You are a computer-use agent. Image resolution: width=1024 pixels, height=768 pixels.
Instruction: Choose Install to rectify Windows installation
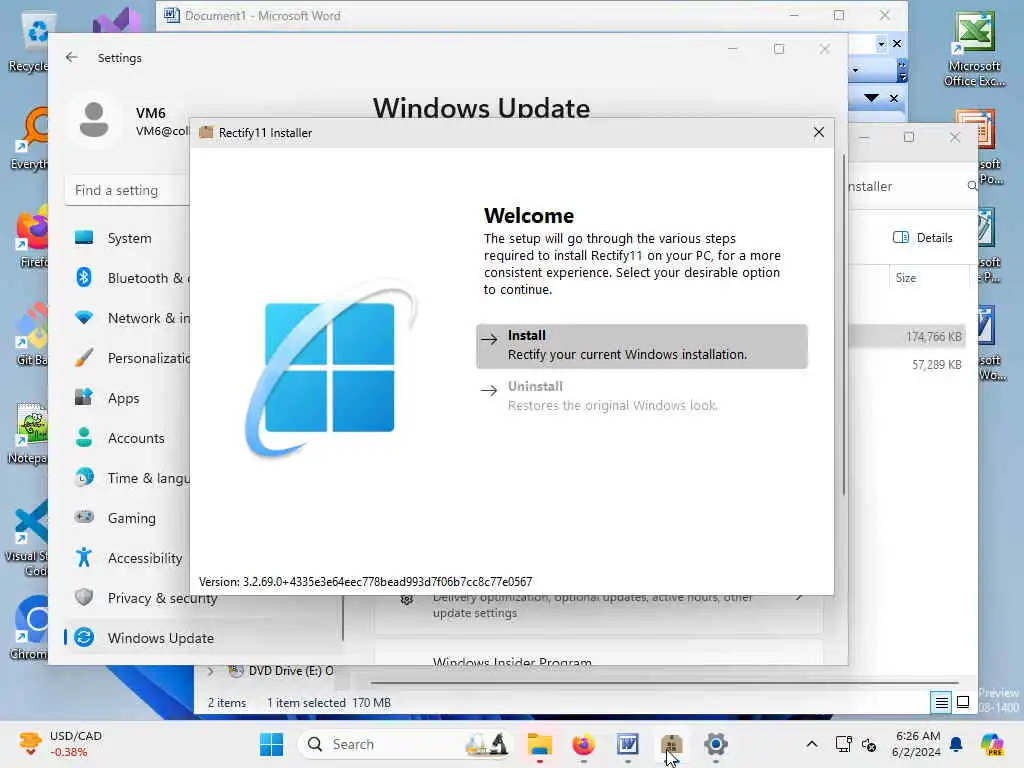[x=641, y=345]
